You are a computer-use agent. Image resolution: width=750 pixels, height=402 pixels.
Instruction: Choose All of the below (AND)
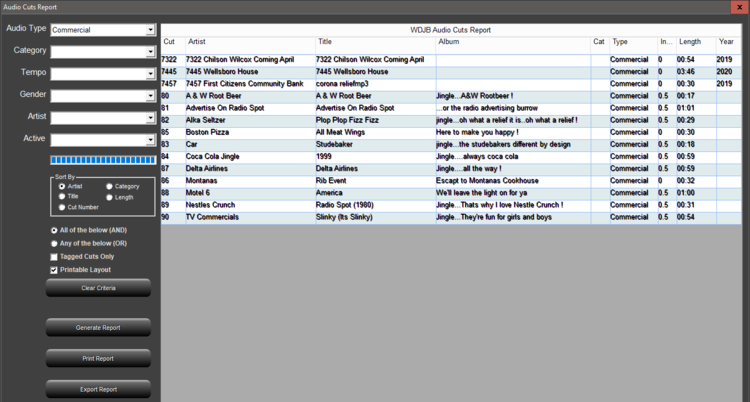pos(54,230)
